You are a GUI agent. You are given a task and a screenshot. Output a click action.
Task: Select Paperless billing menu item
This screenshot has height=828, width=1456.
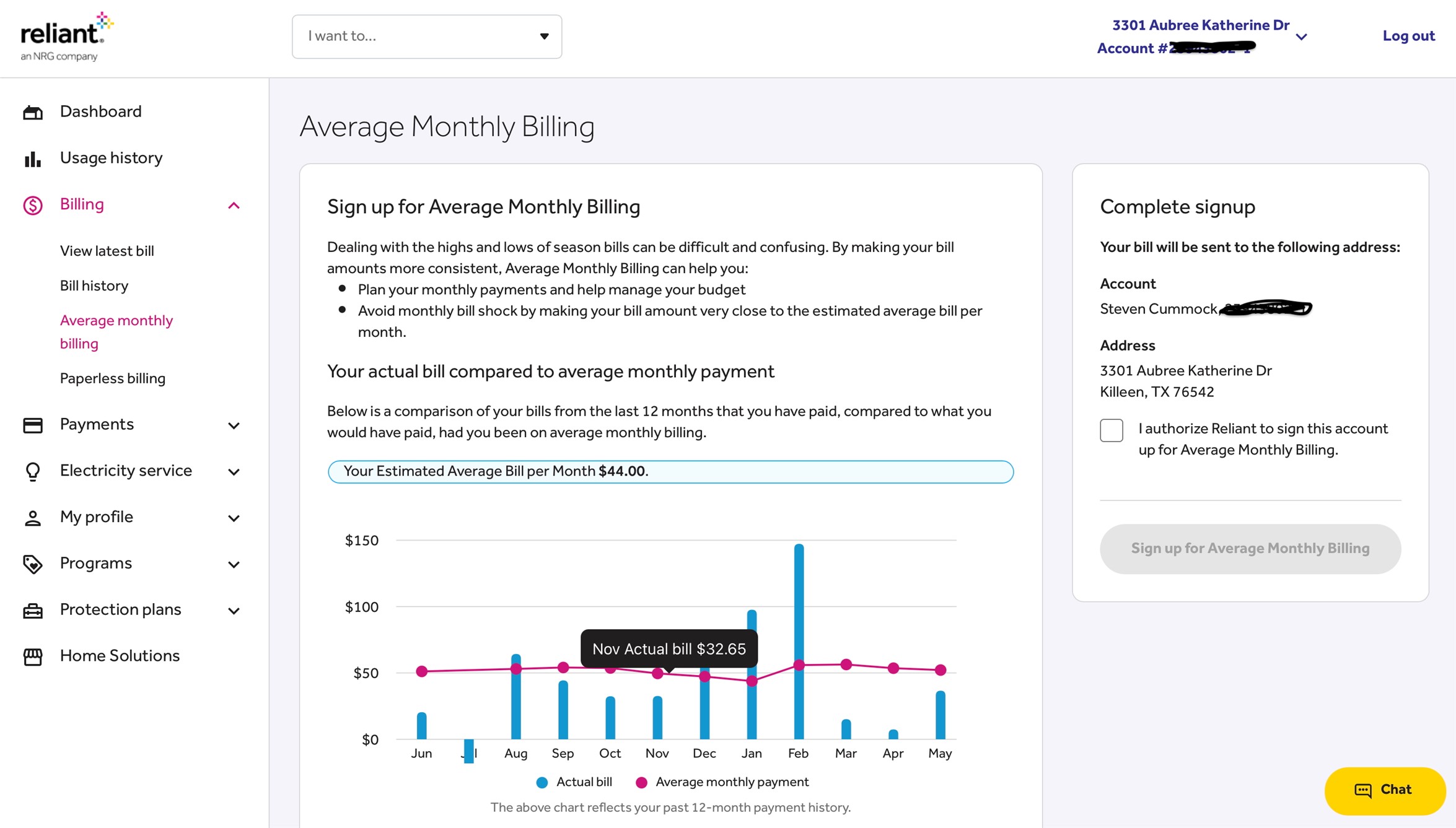pyautogui.click(x=113, y=378)
